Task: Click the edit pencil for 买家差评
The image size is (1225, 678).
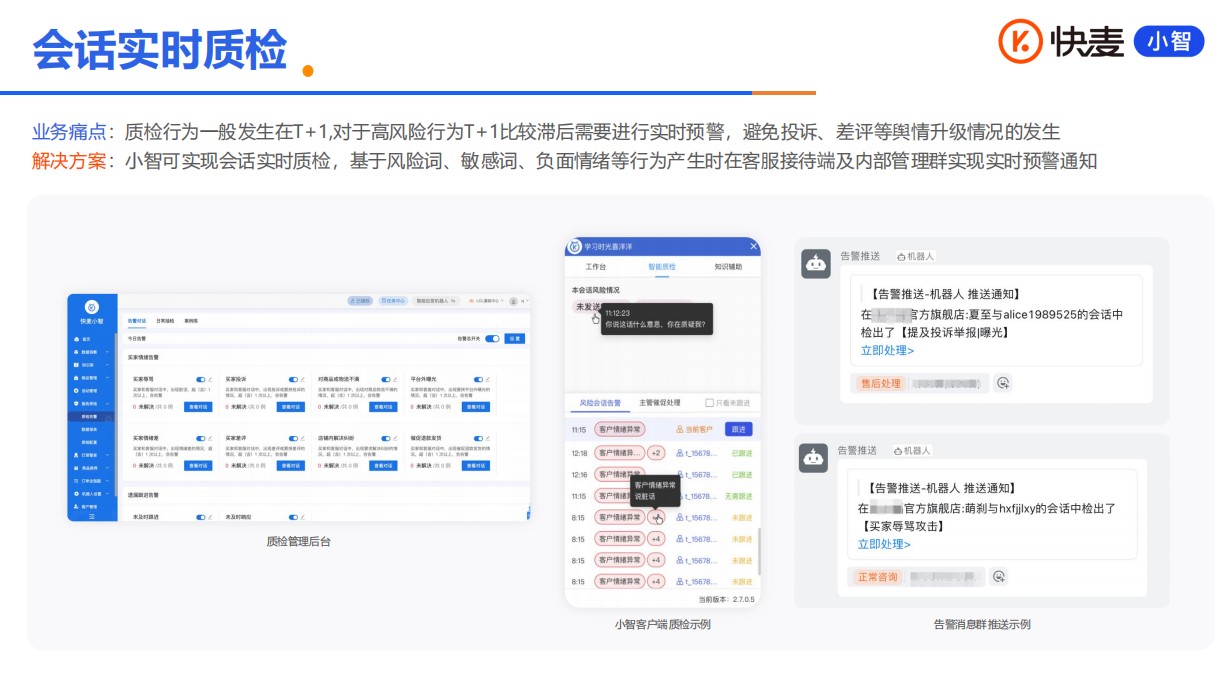Action: [x=302, y=438]
